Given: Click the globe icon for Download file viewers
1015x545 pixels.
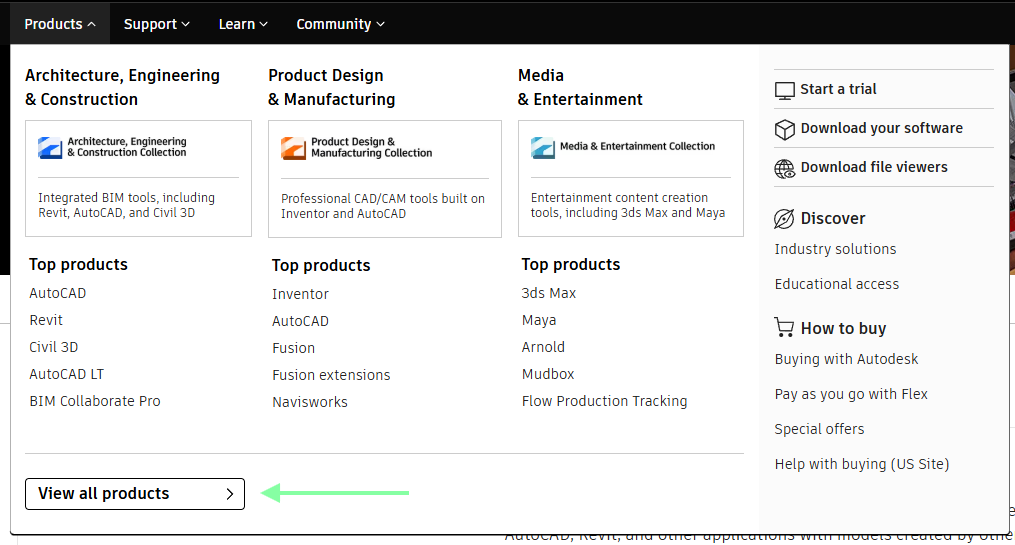Looking at the screenshot, I should (x=785, y=168).
